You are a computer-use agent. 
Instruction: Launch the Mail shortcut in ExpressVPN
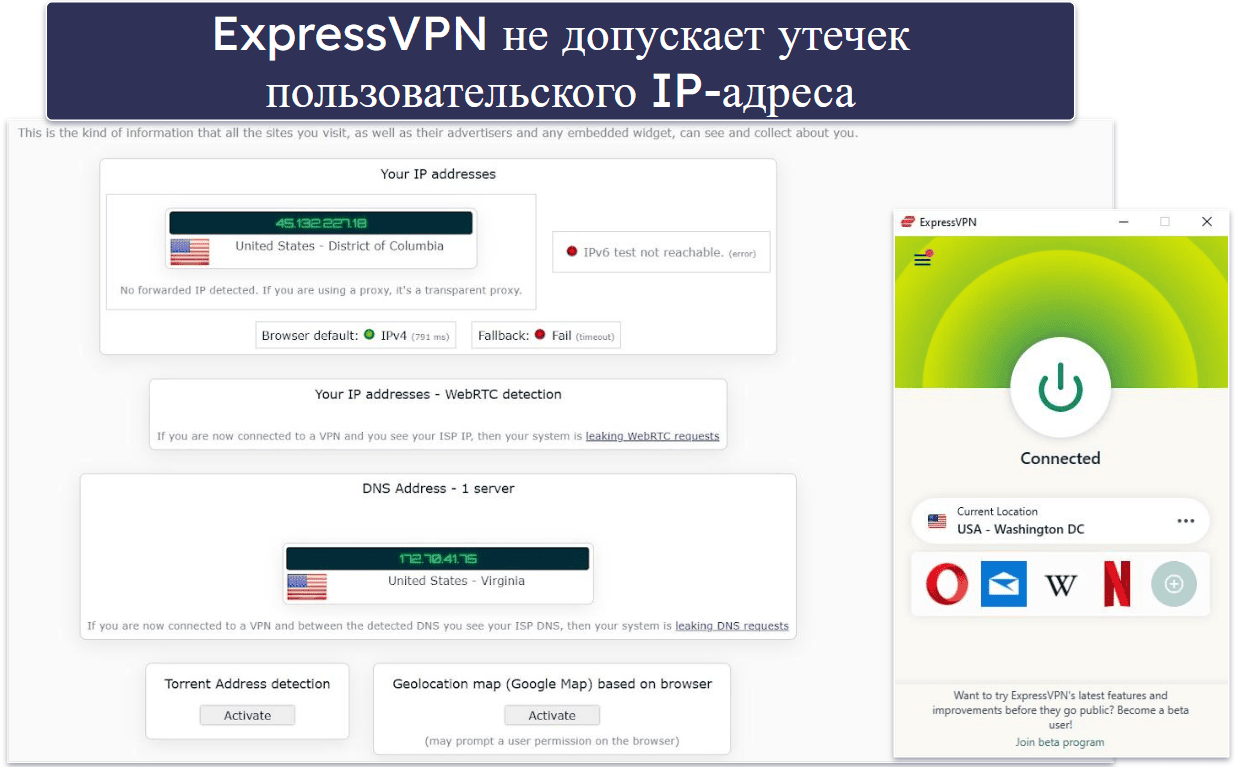1003,584
